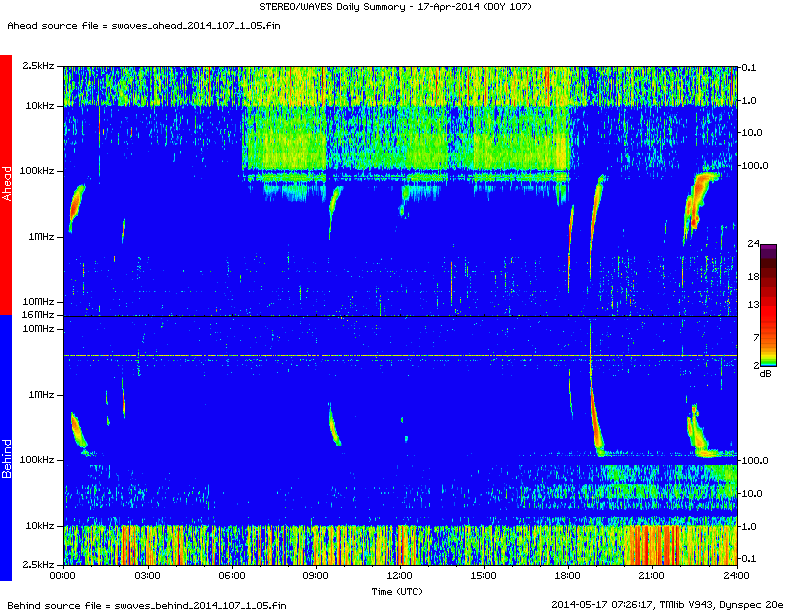Click the 100.0 right-axis label of Ahead panel
The width and height of the screenshot is (792, 612).
click(x=755, y=166)
